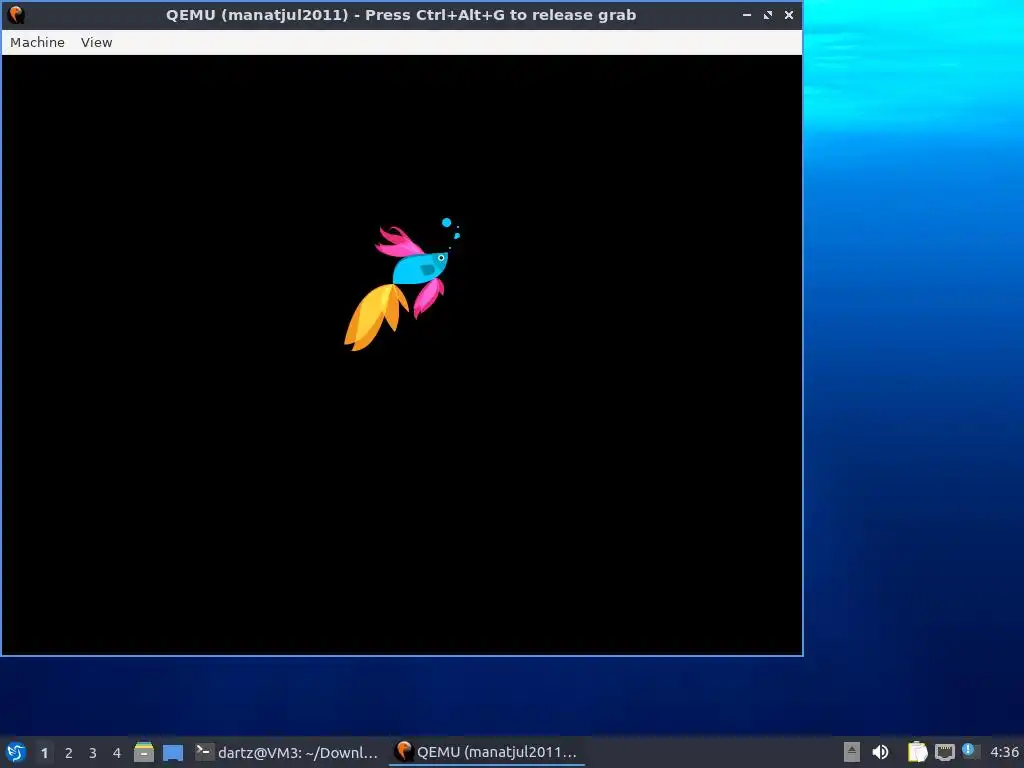Open the clipboard manager tray icon
Viewport: 1024px width, 768px height.
[917, 752]
